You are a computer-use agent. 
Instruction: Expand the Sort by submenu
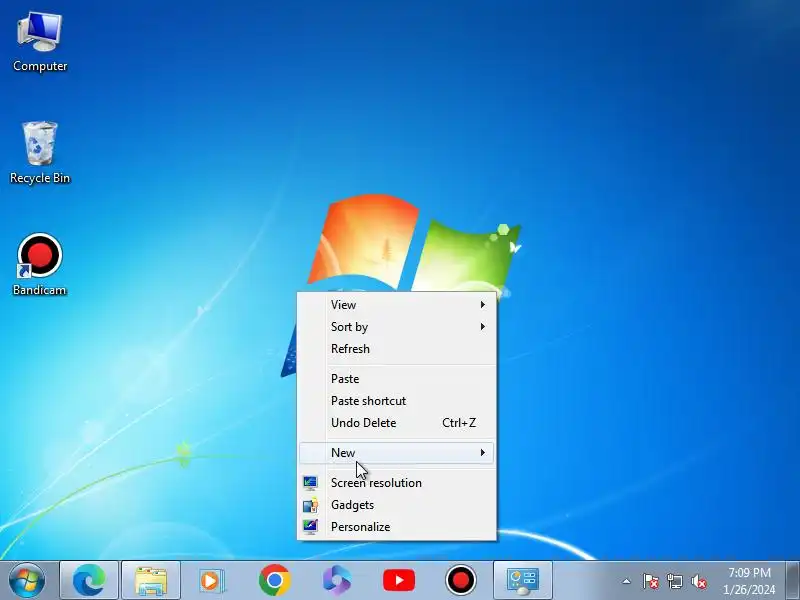(396, 327)
